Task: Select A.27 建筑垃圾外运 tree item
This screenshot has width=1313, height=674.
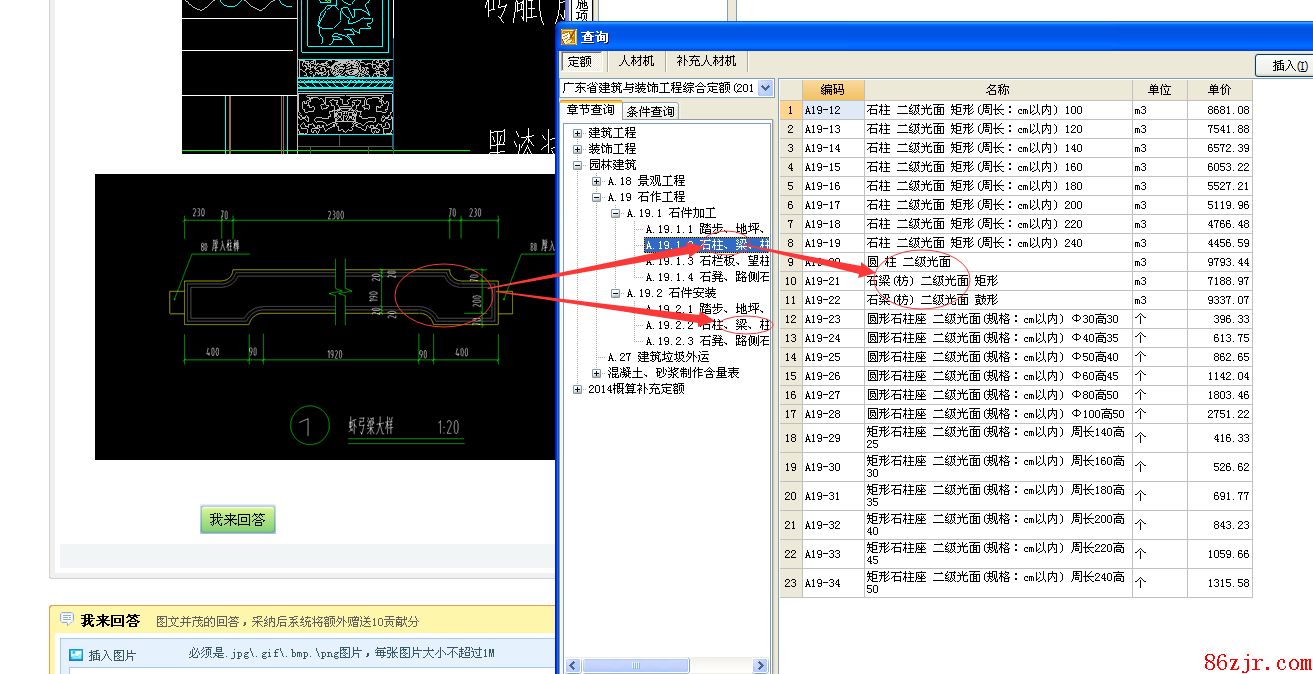Action: (x=657, y=357)
